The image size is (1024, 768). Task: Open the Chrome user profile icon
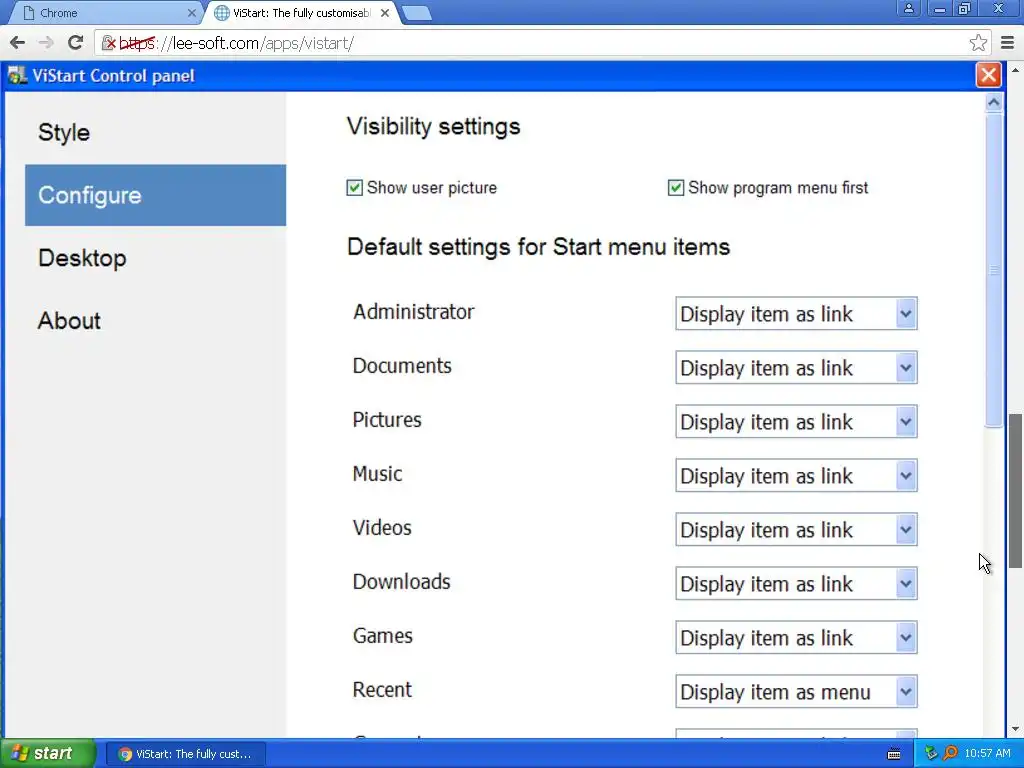(908, 8)
